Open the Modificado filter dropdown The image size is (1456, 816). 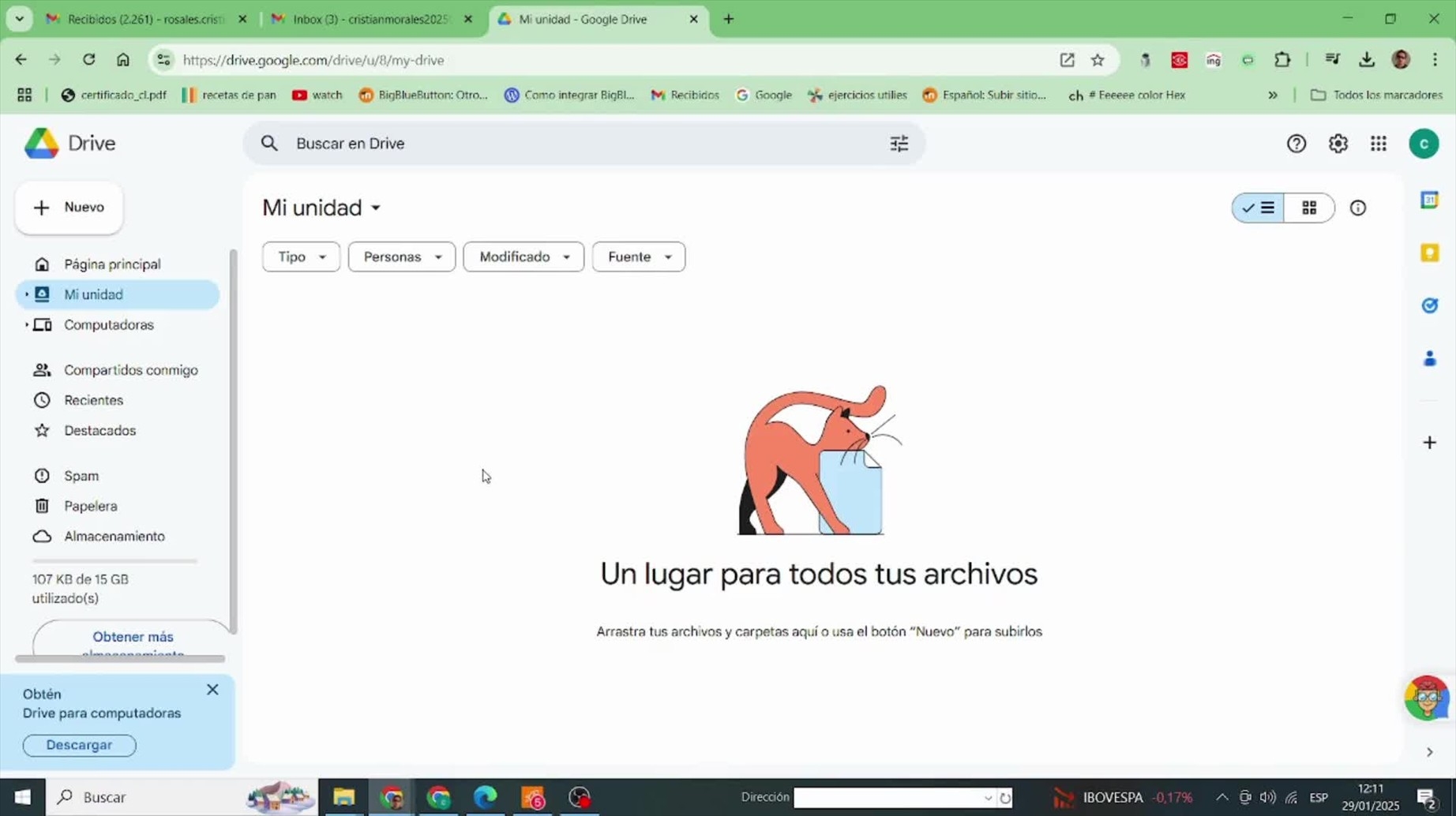(523, 257)
